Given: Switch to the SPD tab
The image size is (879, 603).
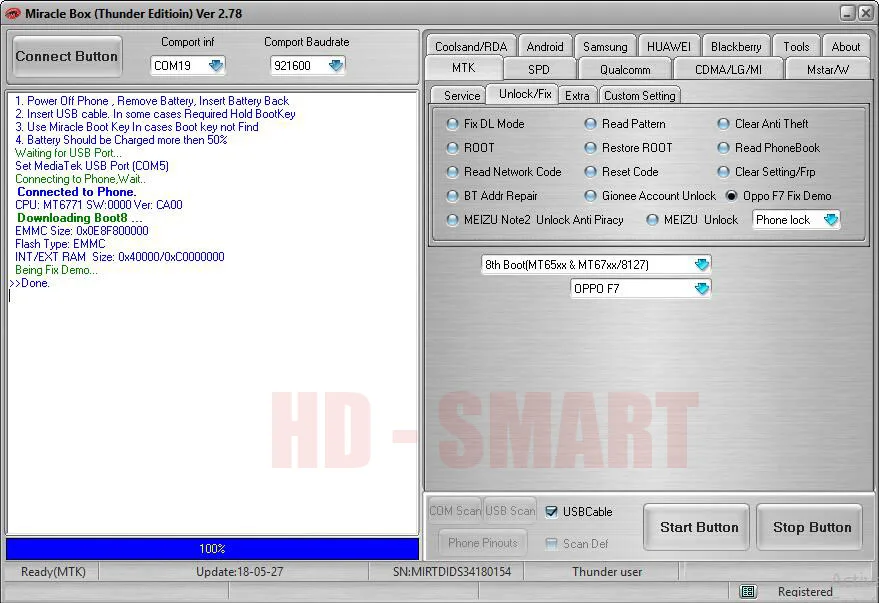Looking at the screenshot, I should pyautogui.click(x=539, y=69).
